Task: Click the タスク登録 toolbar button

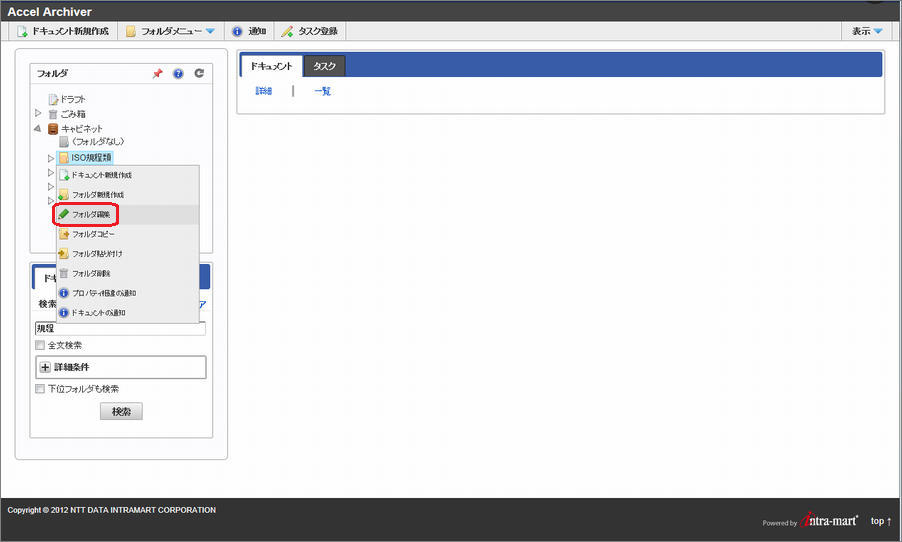Action: coord(309,31)
